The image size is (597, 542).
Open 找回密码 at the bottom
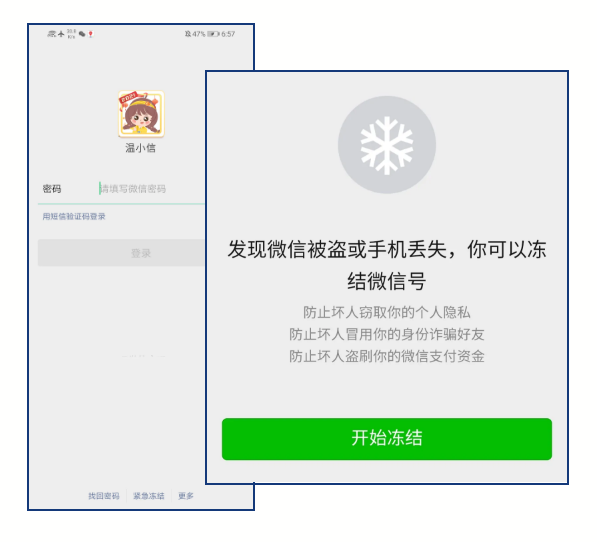(104, 496)
